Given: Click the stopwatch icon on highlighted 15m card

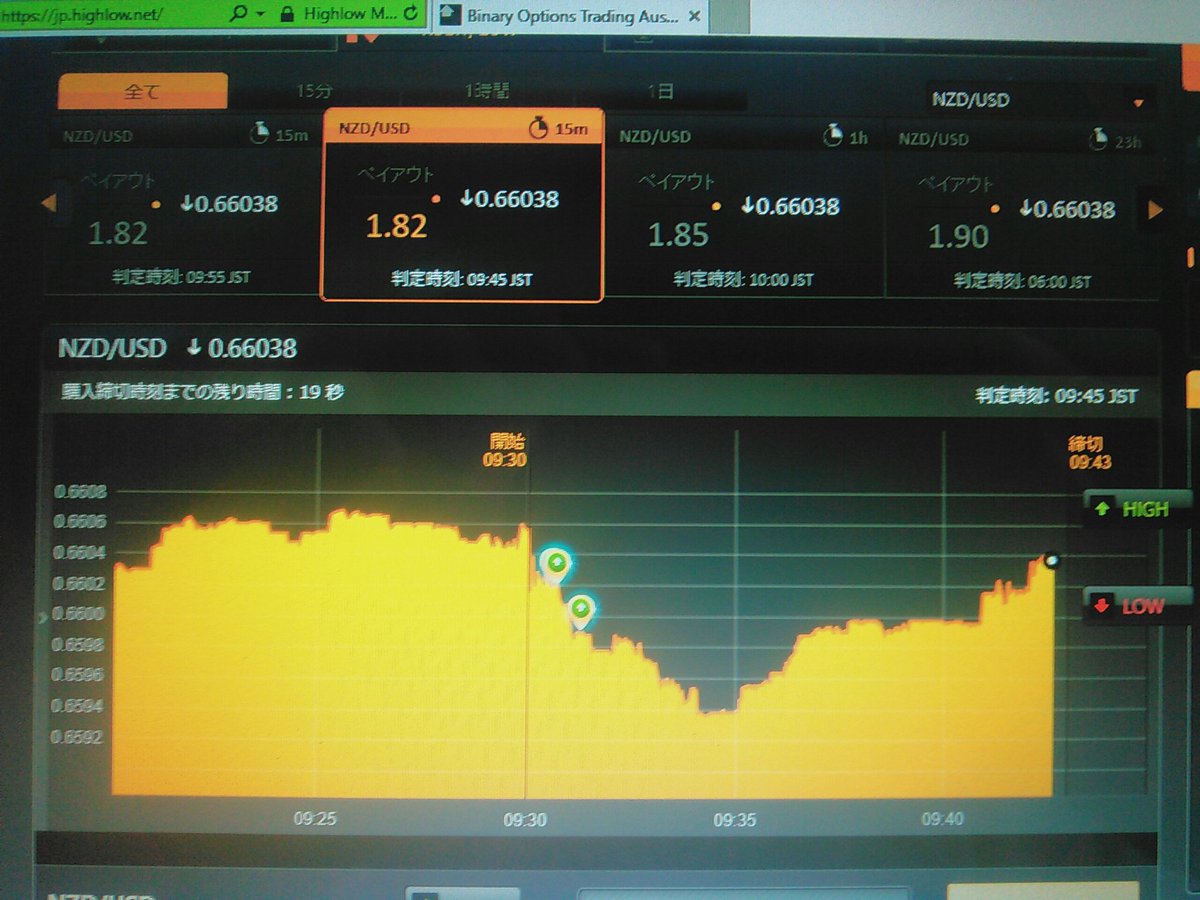Looking at the screenshot, I should click(x=539, y=127).
